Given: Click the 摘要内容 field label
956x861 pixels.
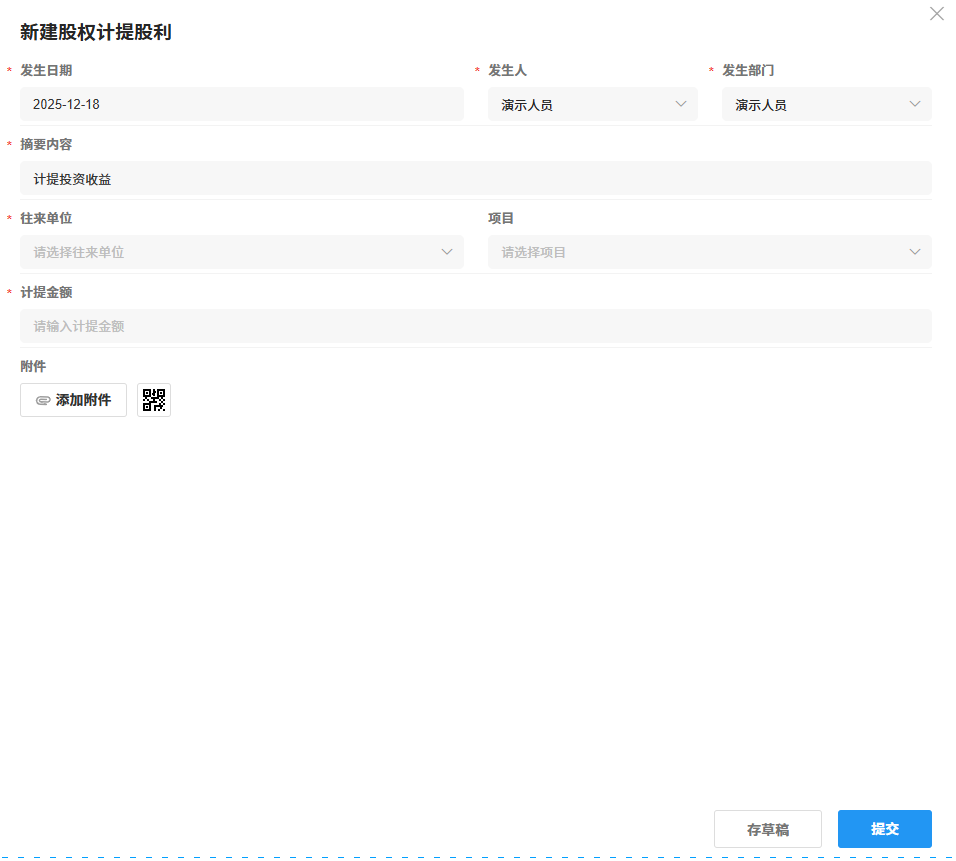Looking at the screenshot, I should [46, 144].
